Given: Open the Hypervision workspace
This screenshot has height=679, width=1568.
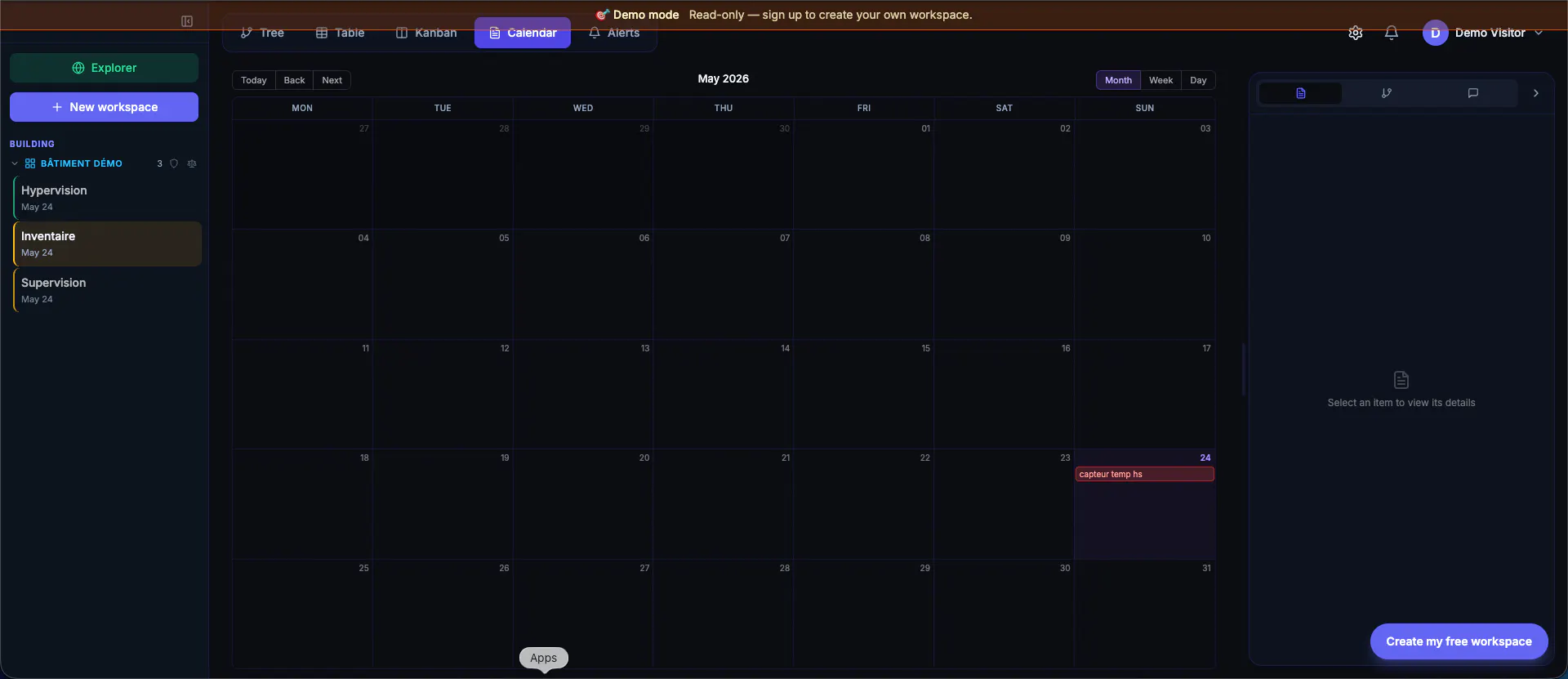Looking at the screenshot, I should pos(107,198).
